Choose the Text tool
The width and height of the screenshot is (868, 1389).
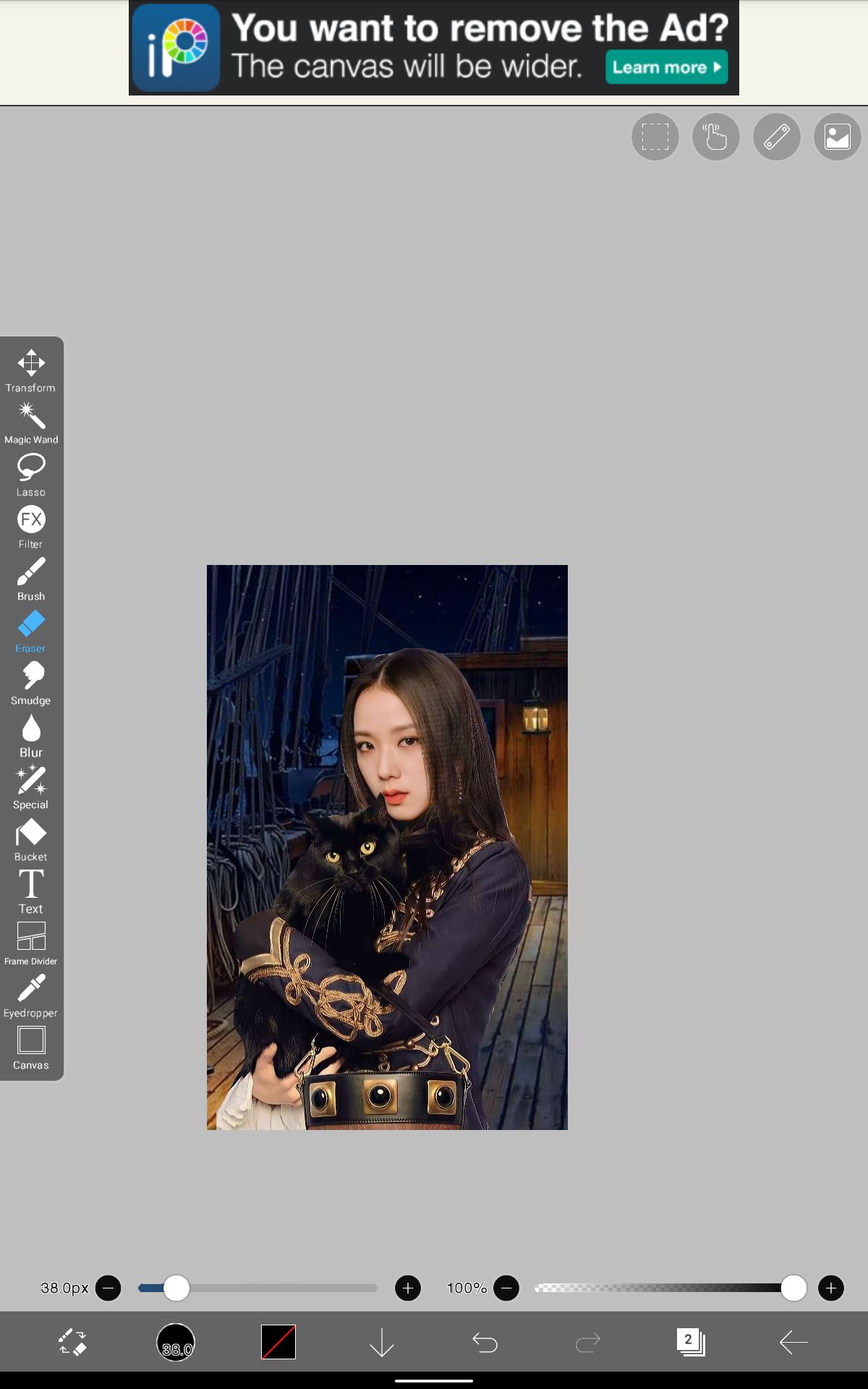pyautogui.click(x=31, y=892)
